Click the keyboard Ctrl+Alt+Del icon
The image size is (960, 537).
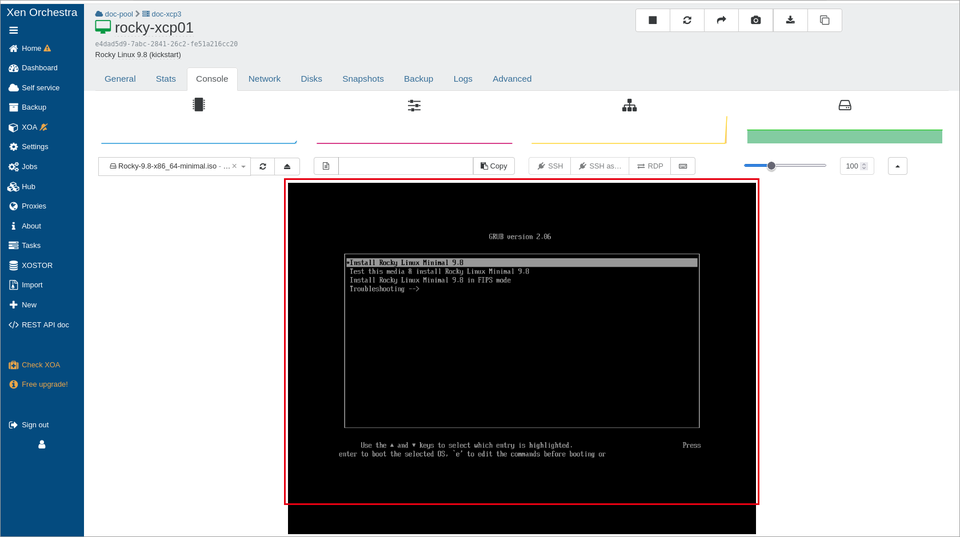683,167
